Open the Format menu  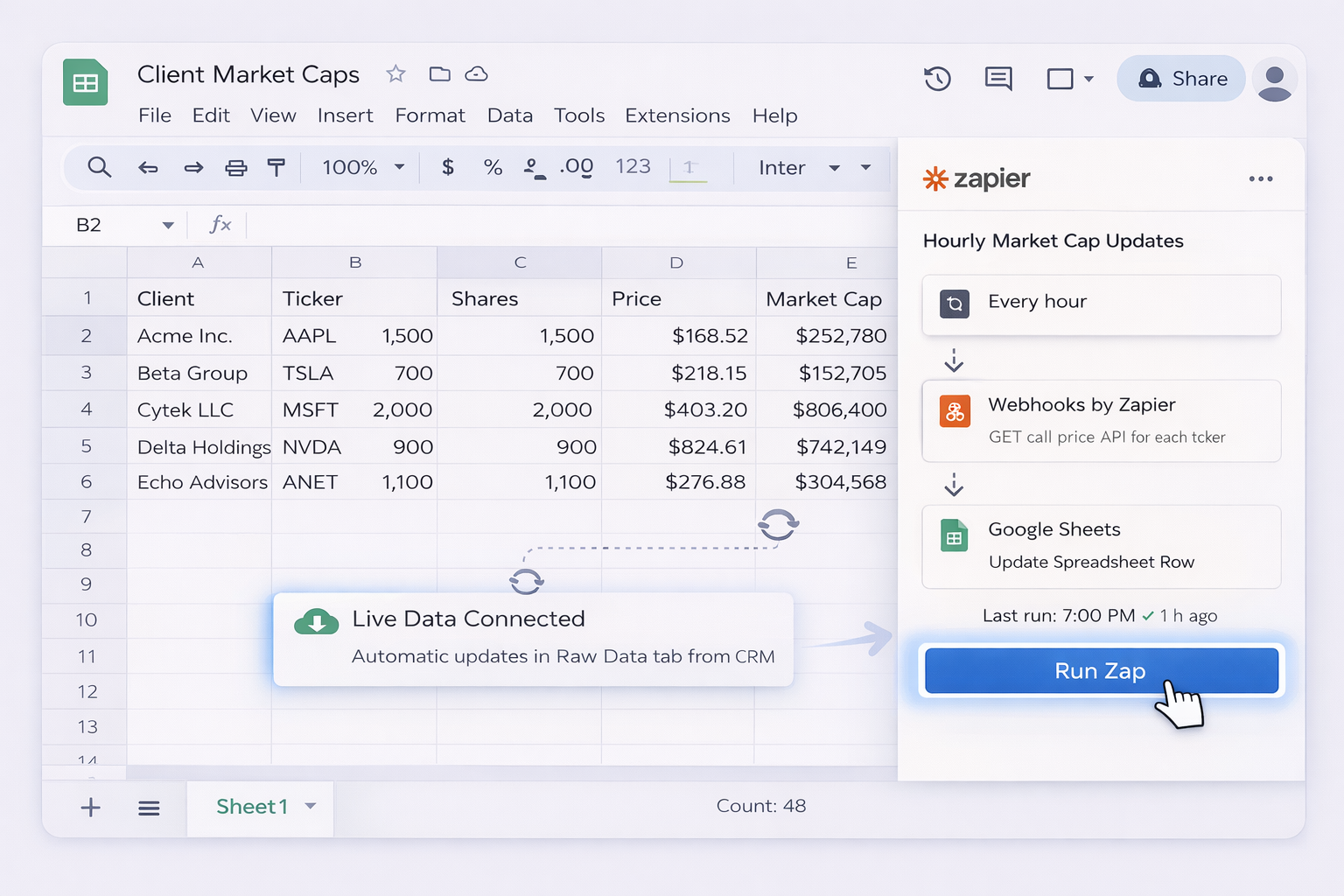click(430, 115)
